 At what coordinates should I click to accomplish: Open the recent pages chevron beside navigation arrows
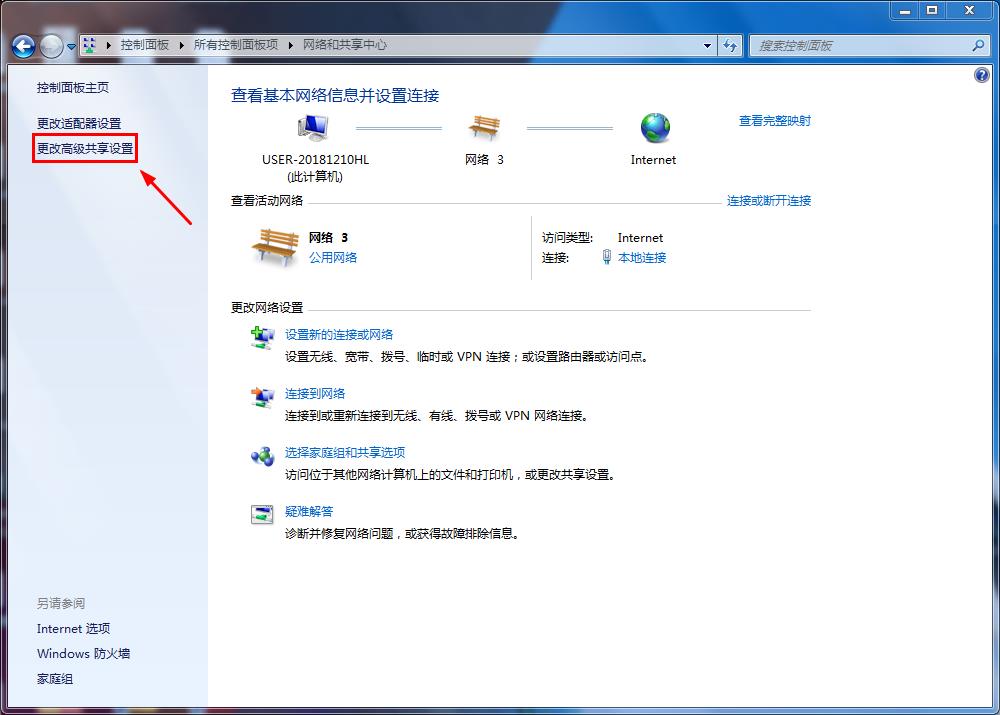(70, 46)
